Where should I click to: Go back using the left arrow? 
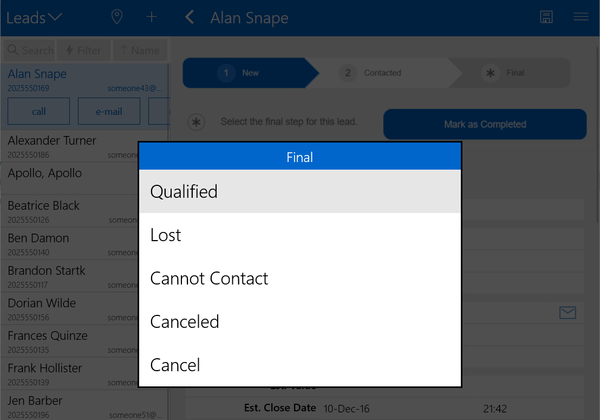click(190, 17)
